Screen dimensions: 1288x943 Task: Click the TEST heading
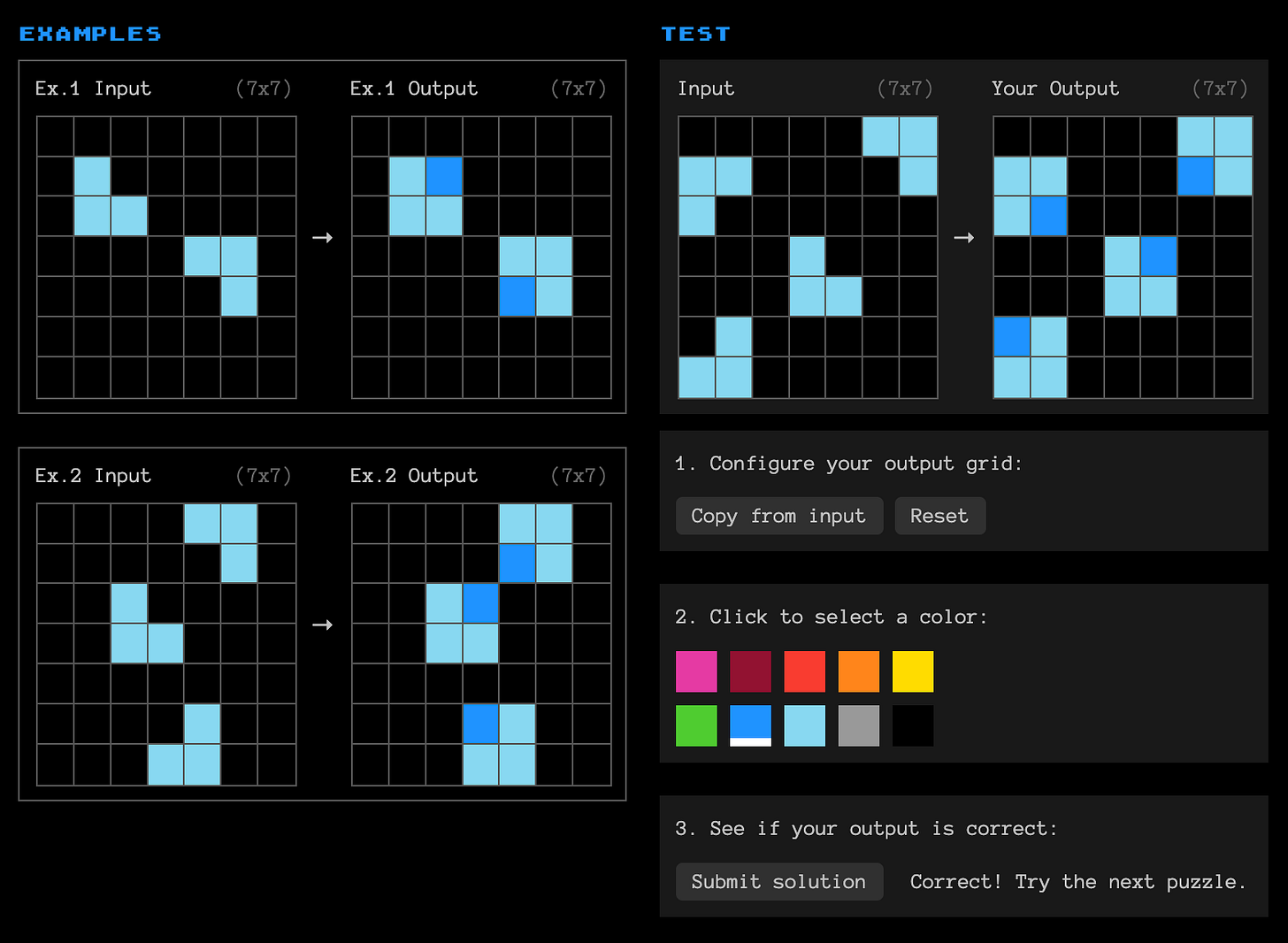click(695, 34)
